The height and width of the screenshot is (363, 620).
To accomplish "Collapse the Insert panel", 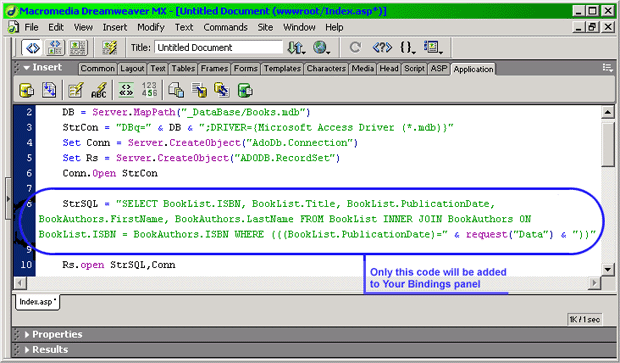I will [27, 68].
